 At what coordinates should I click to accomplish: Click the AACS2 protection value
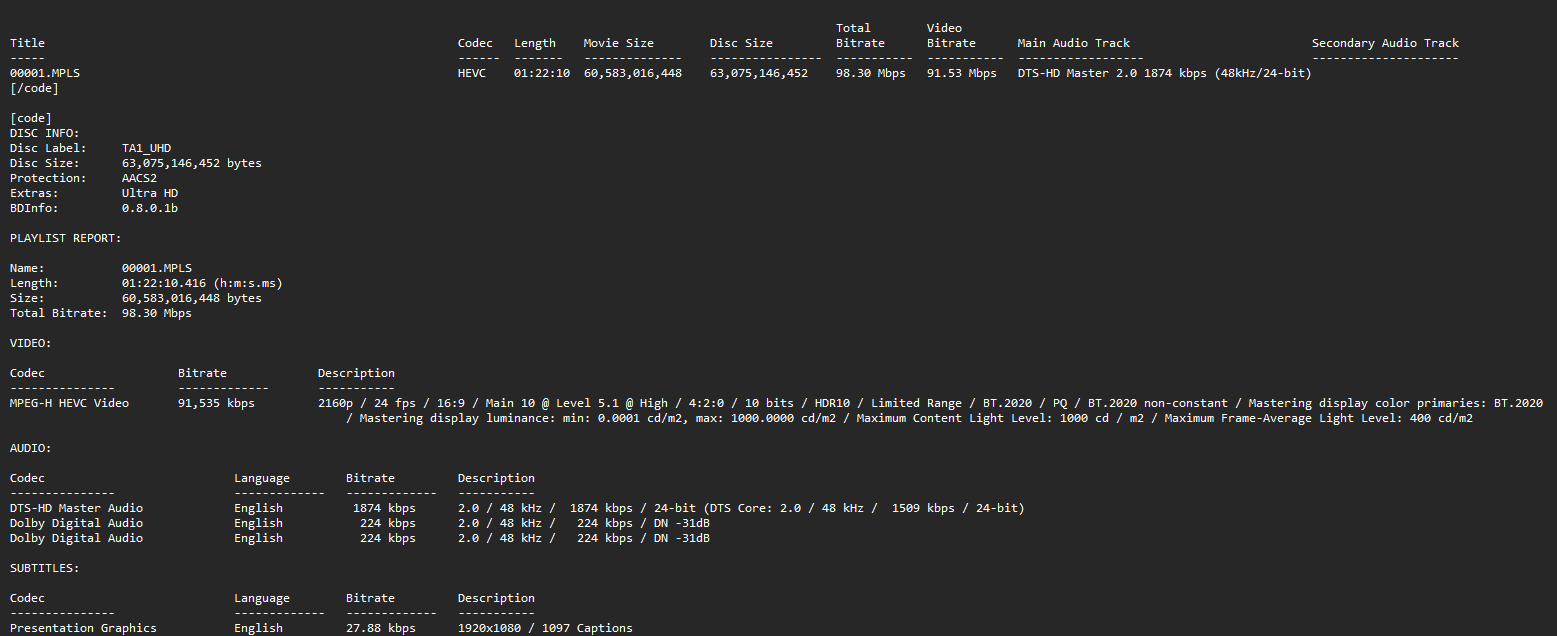pos(139,178)
